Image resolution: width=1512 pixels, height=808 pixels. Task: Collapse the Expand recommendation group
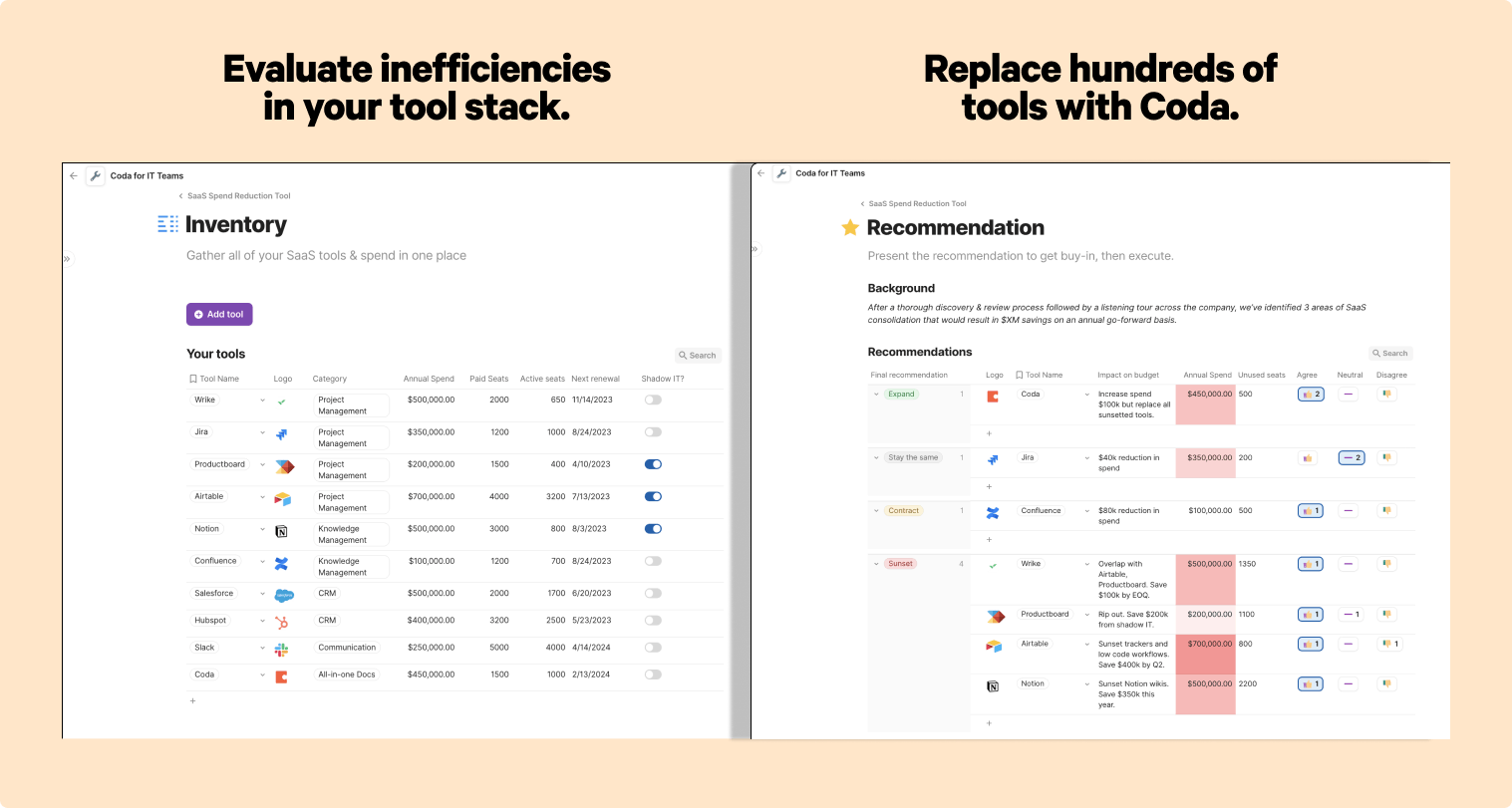(x=876, y=395)
